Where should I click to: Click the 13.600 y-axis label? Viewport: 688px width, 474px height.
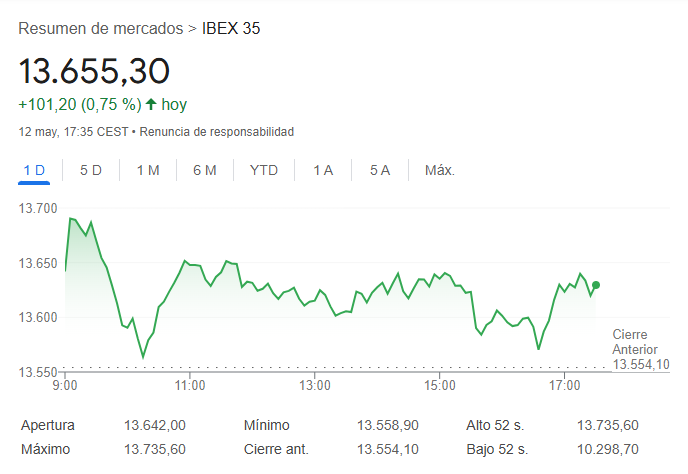pos(38,317)
